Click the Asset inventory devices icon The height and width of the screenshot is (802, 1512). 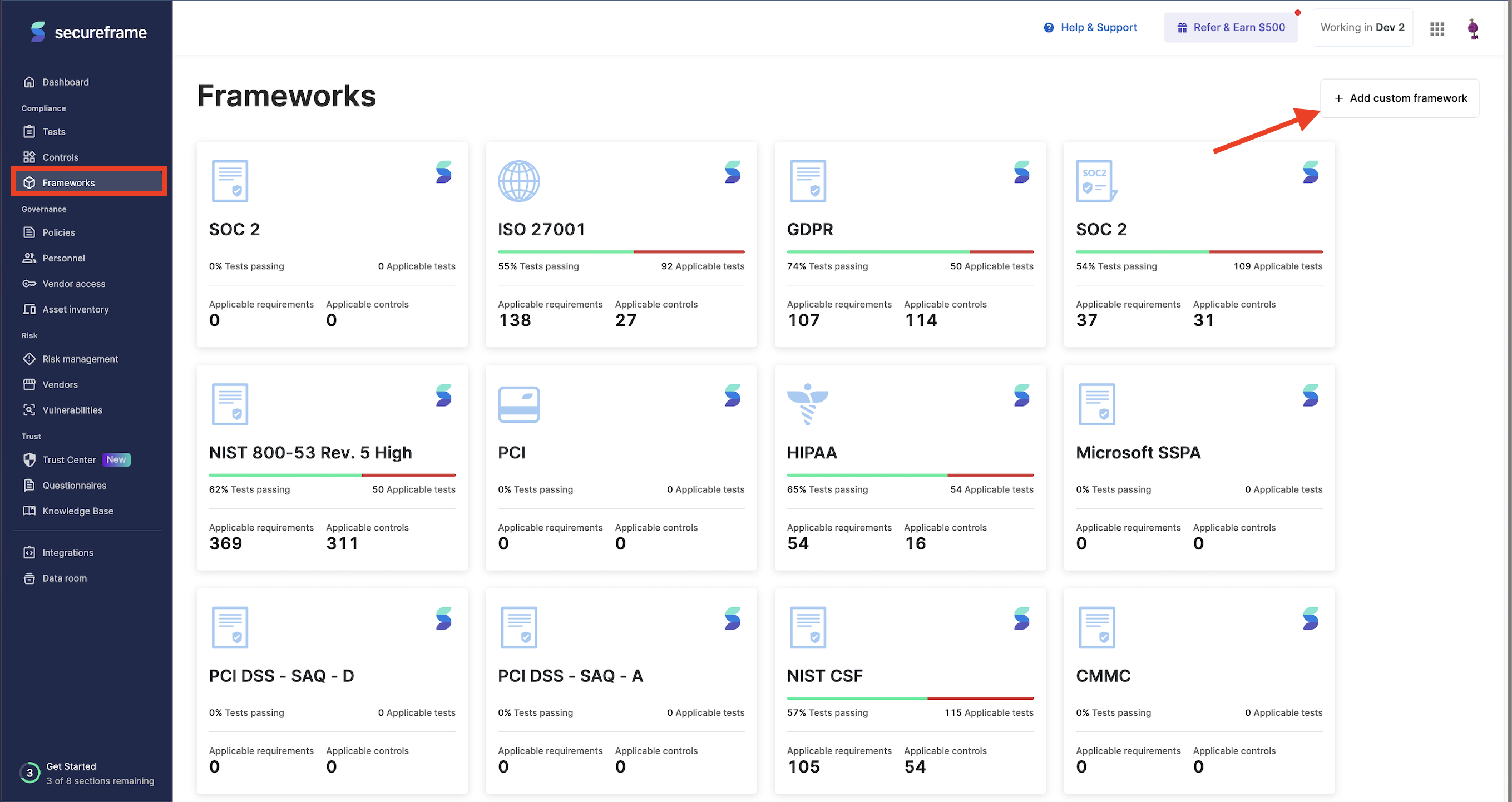[x=29, y=310]
